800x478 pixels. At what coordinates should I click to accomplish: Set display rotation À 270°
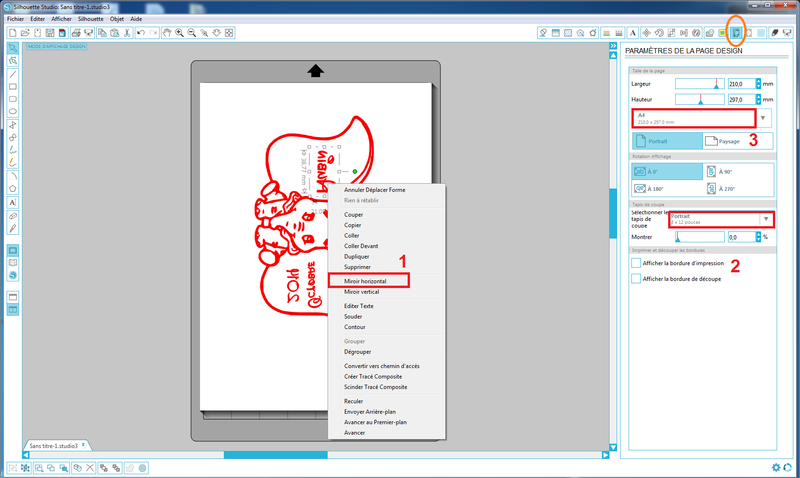point(738,189)
